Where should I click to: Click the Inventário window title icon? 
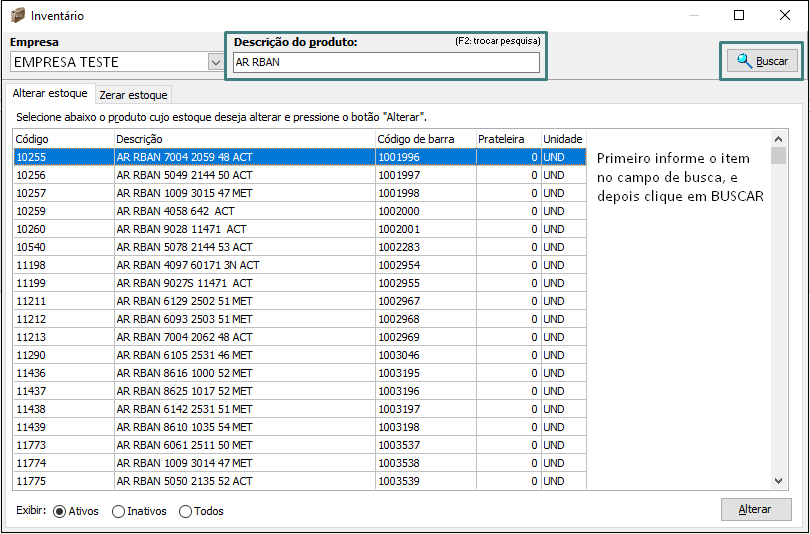click(x=16, y=16)
